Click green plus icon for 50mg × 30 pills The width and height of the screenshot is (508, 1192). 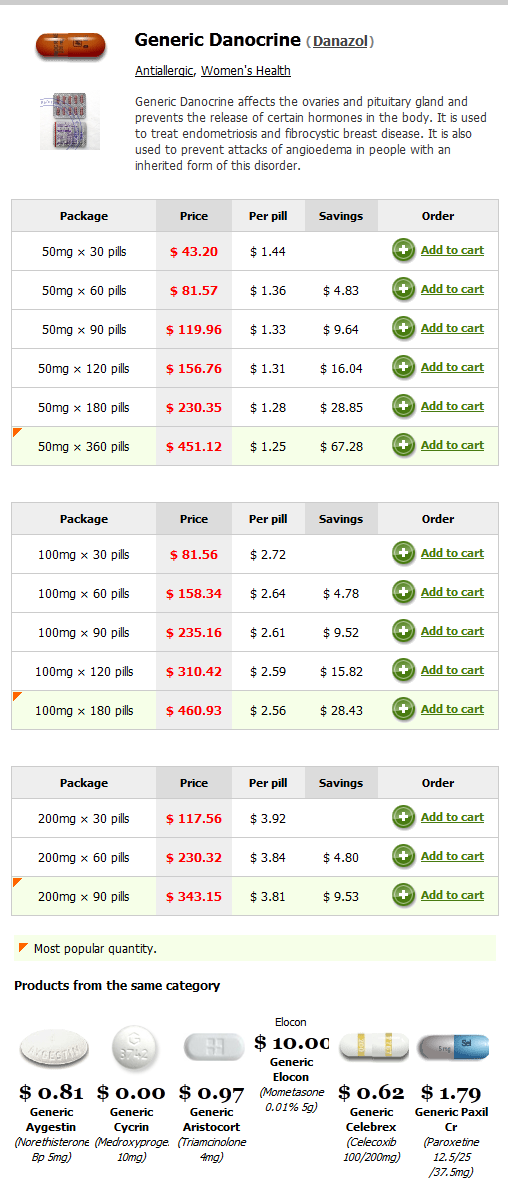coord(404,250)
